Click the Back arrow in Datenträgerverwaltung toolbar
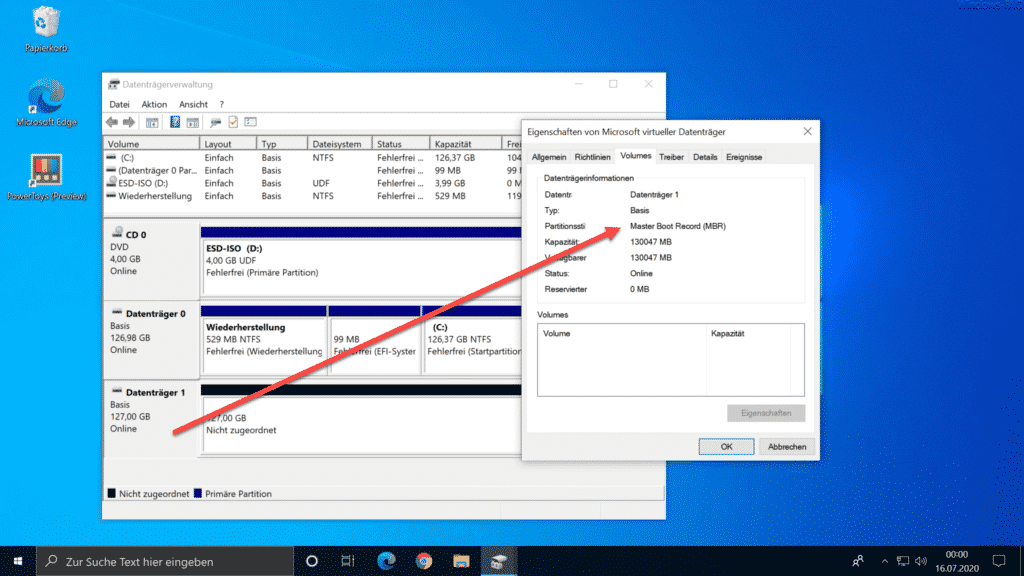The height and width of the screenshot is (576, 1024). pos(112,122)
